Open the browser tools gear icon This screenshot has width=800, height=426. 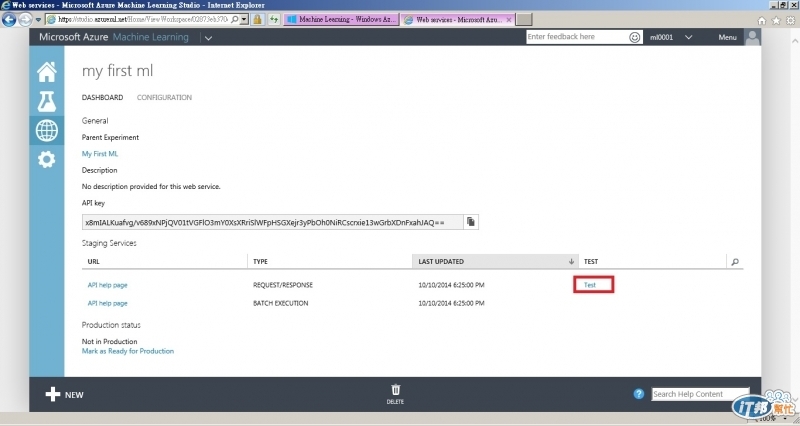[x=790, y=20]
